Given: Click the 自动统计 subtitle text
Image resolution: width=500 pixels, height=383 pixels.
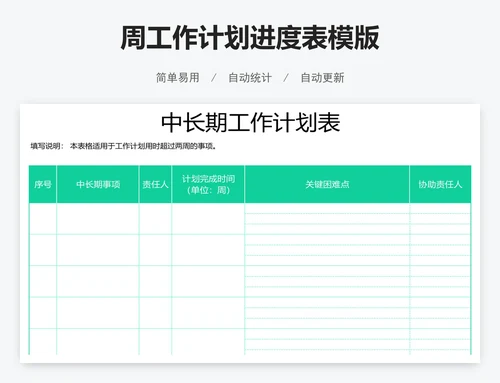Looking at the screenshot, I should click(x=250, y=78).
